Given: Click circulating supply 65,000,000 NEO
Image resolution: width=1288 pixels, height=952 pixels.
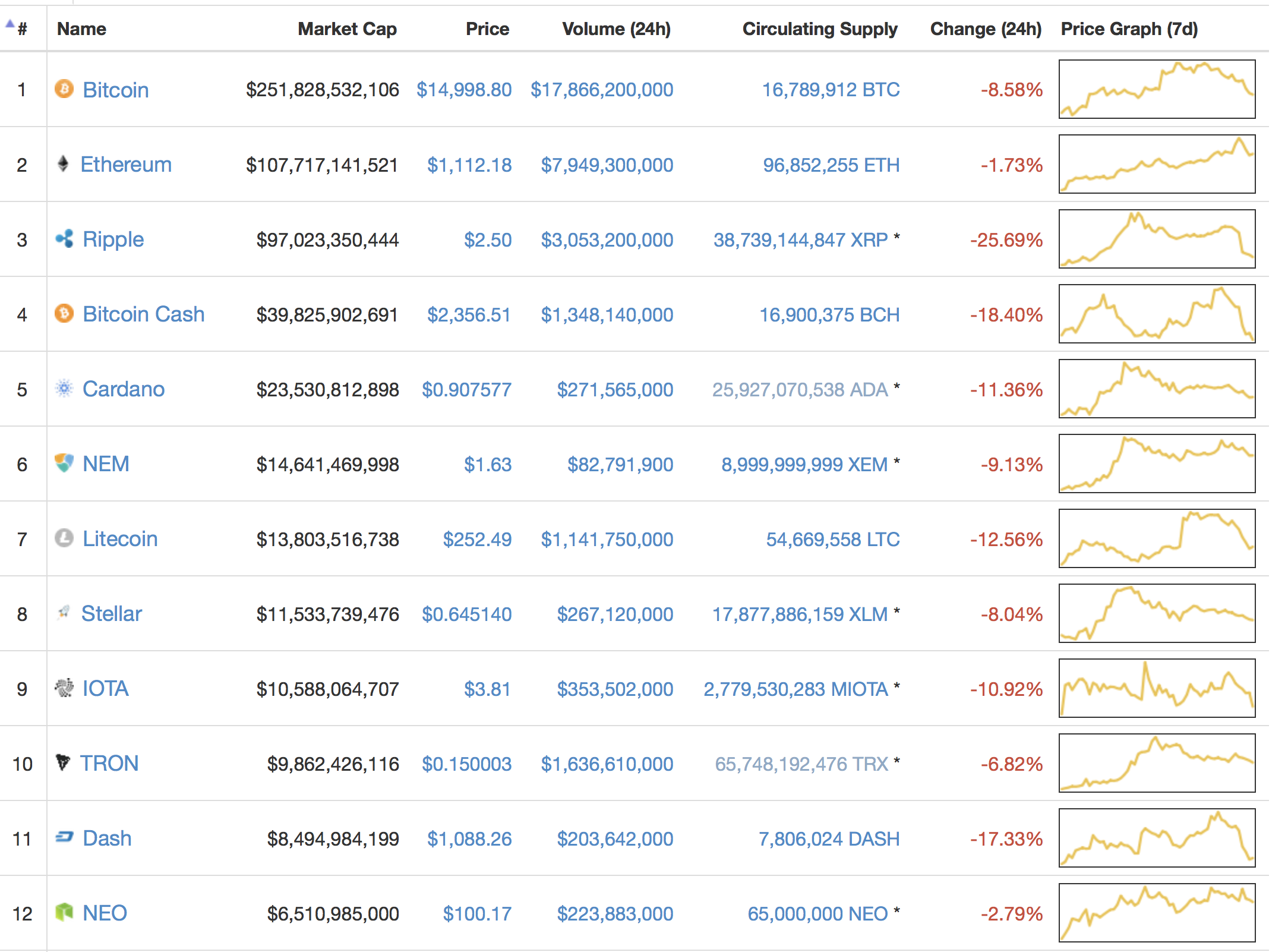Looking at the screenshot, I should pyautogui.click(x=817, y=914).
